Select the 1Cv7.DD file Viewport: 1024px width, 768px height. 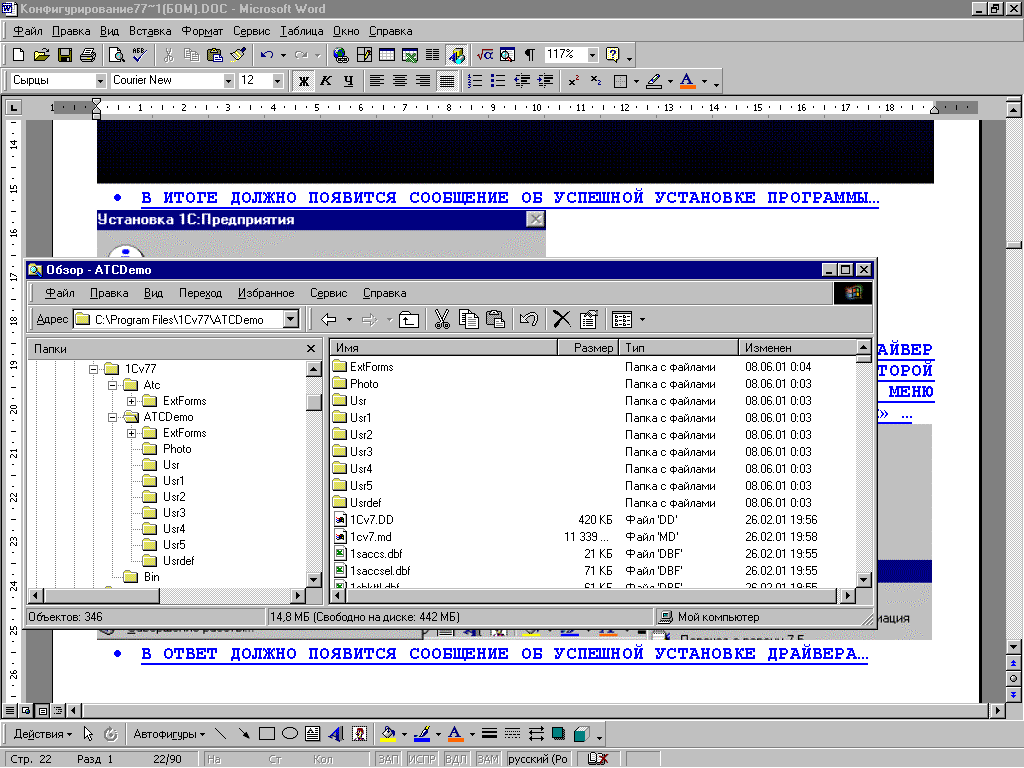372,520
